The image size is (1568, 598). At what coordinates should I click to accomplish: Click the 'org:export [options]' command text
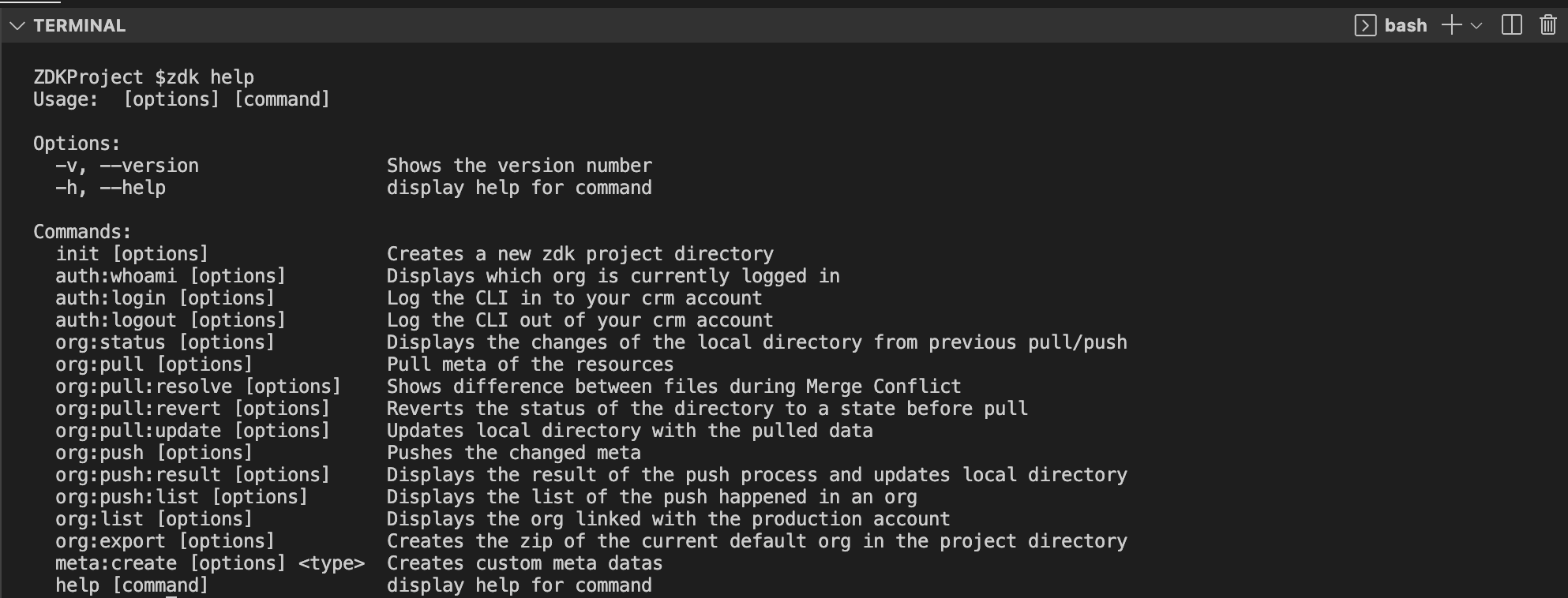tap(165, 541)
